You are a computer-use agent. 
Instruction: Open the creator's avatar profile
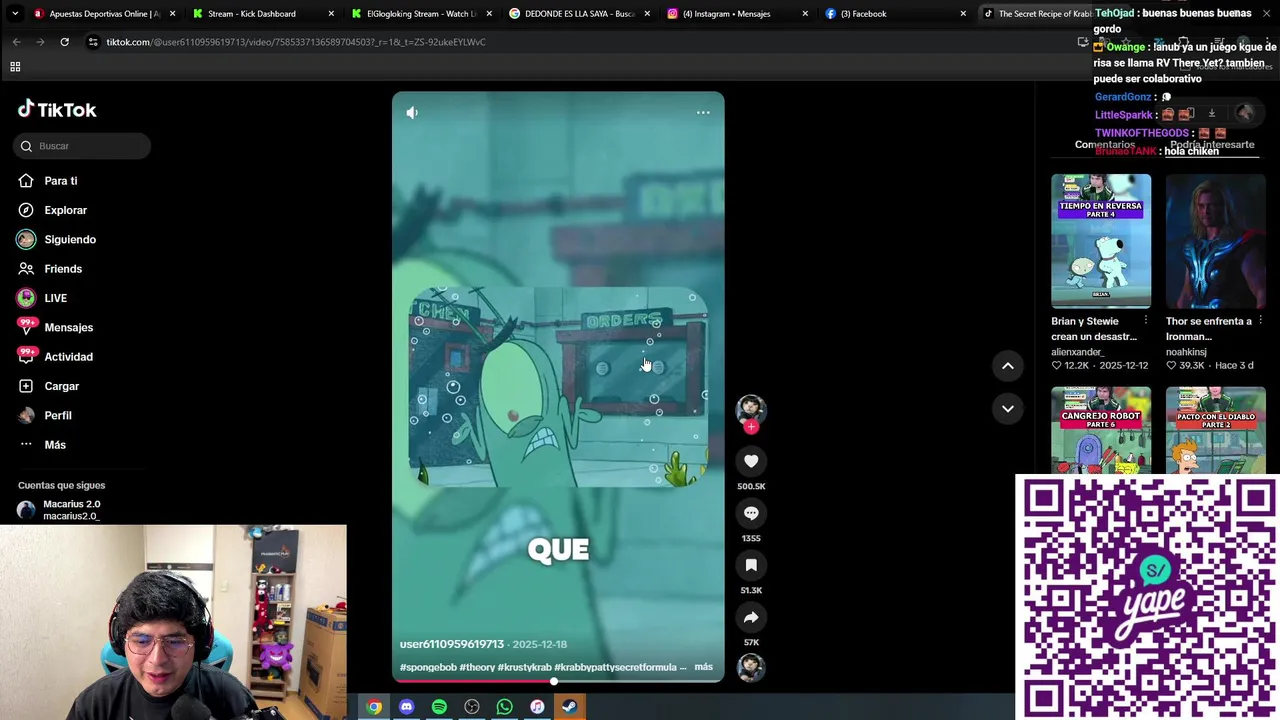pyautogui.click(x=751, y=408)
